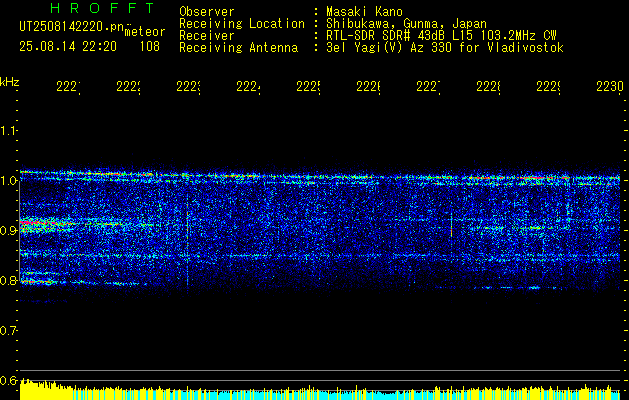
Task: Click the 2230 time marker
Action: 610,87
